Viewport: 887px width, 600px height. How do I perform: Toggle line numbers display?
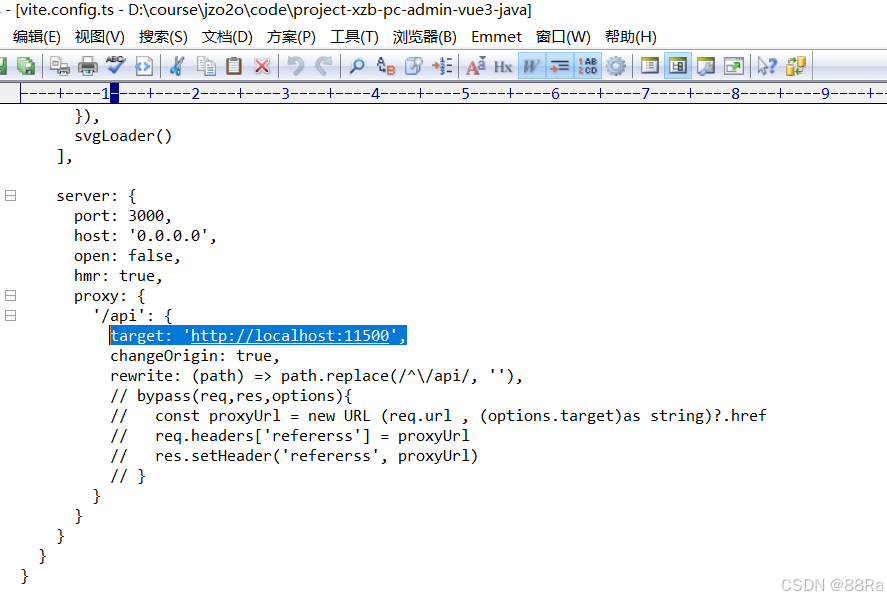tap(588, 66)
